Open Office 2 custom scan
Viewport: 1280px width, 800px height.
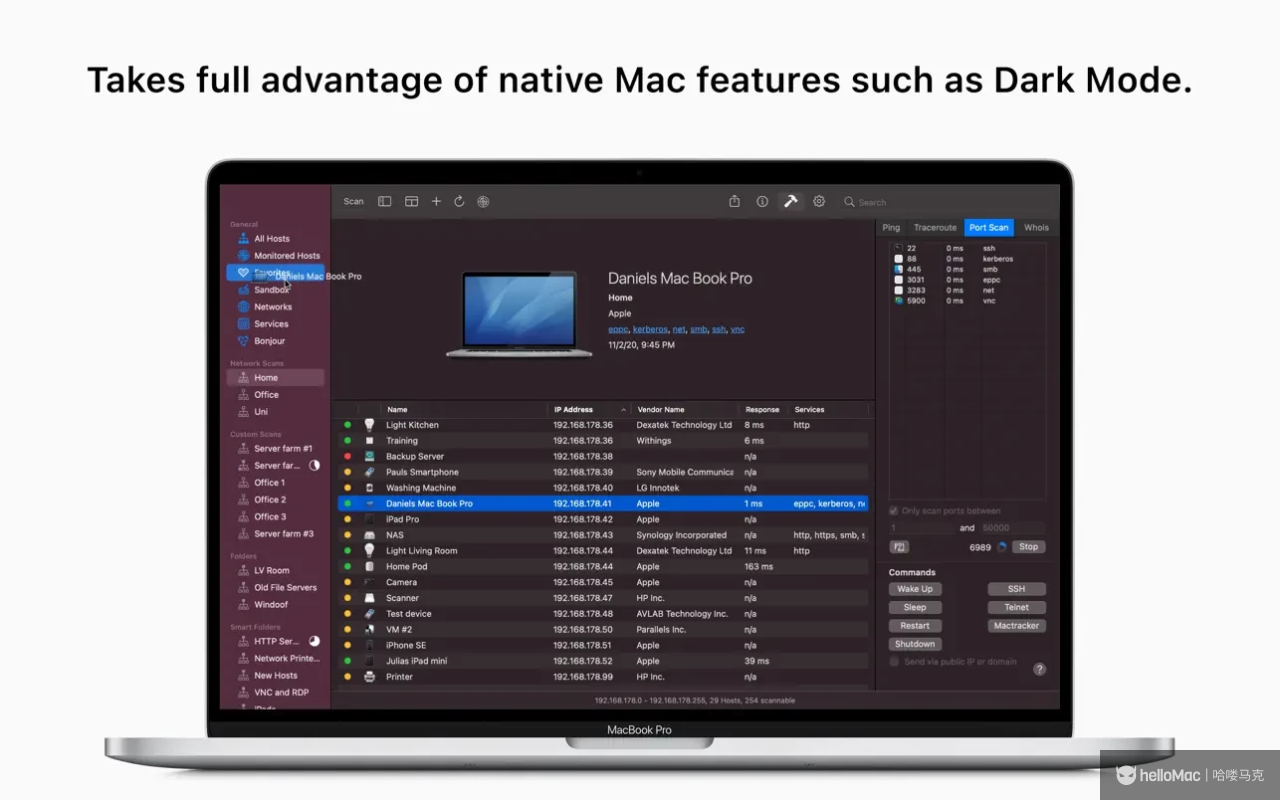(x=275, y=500)
